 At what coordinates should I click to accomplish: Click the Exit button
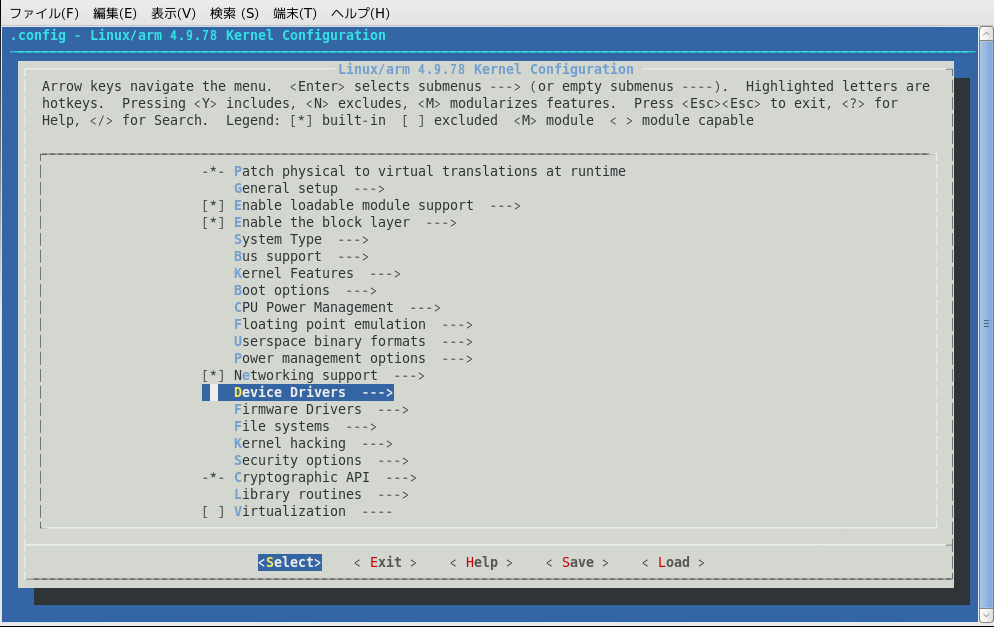point(385,562)
